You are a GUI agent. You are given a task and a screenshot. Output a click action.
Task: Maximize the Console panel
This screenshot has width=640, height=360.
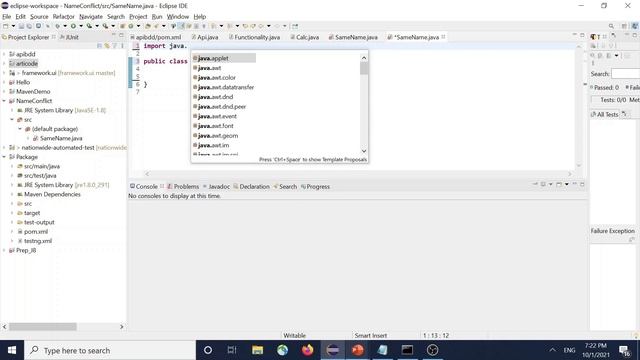pos(582,184)
